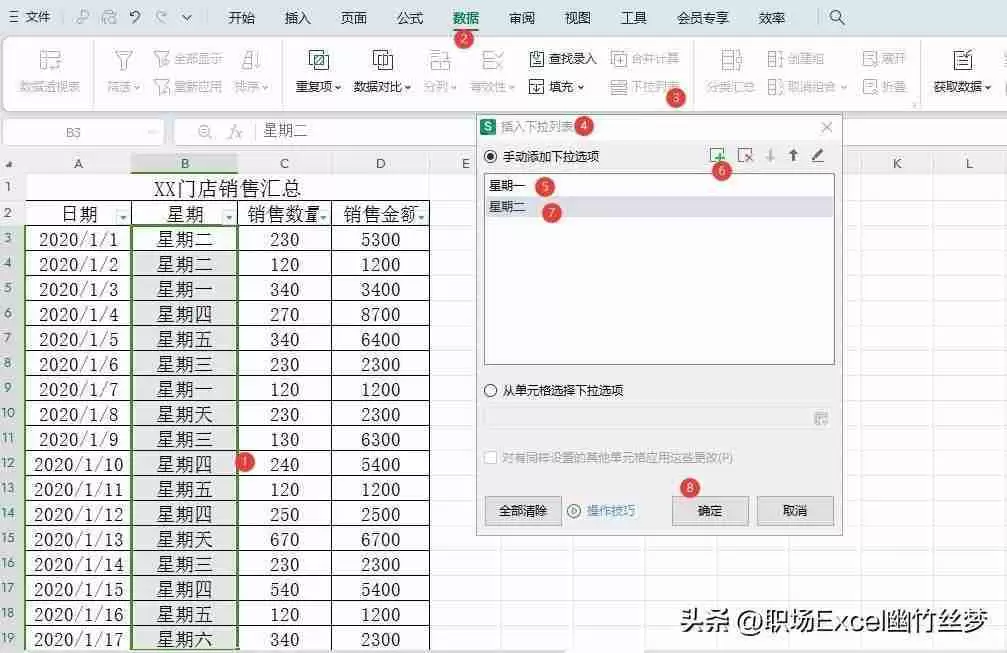Select the 手动添加下拉选项 radio button
The height and width of the screenshot is (653, 1007).
pyautogui.click(x=490, y=155)
